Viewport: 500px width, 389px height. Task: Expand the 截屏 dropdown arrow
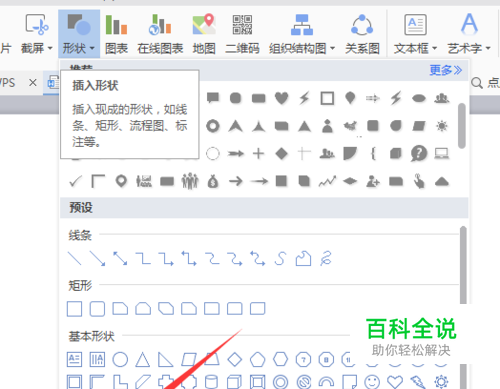tap(50, 48)
